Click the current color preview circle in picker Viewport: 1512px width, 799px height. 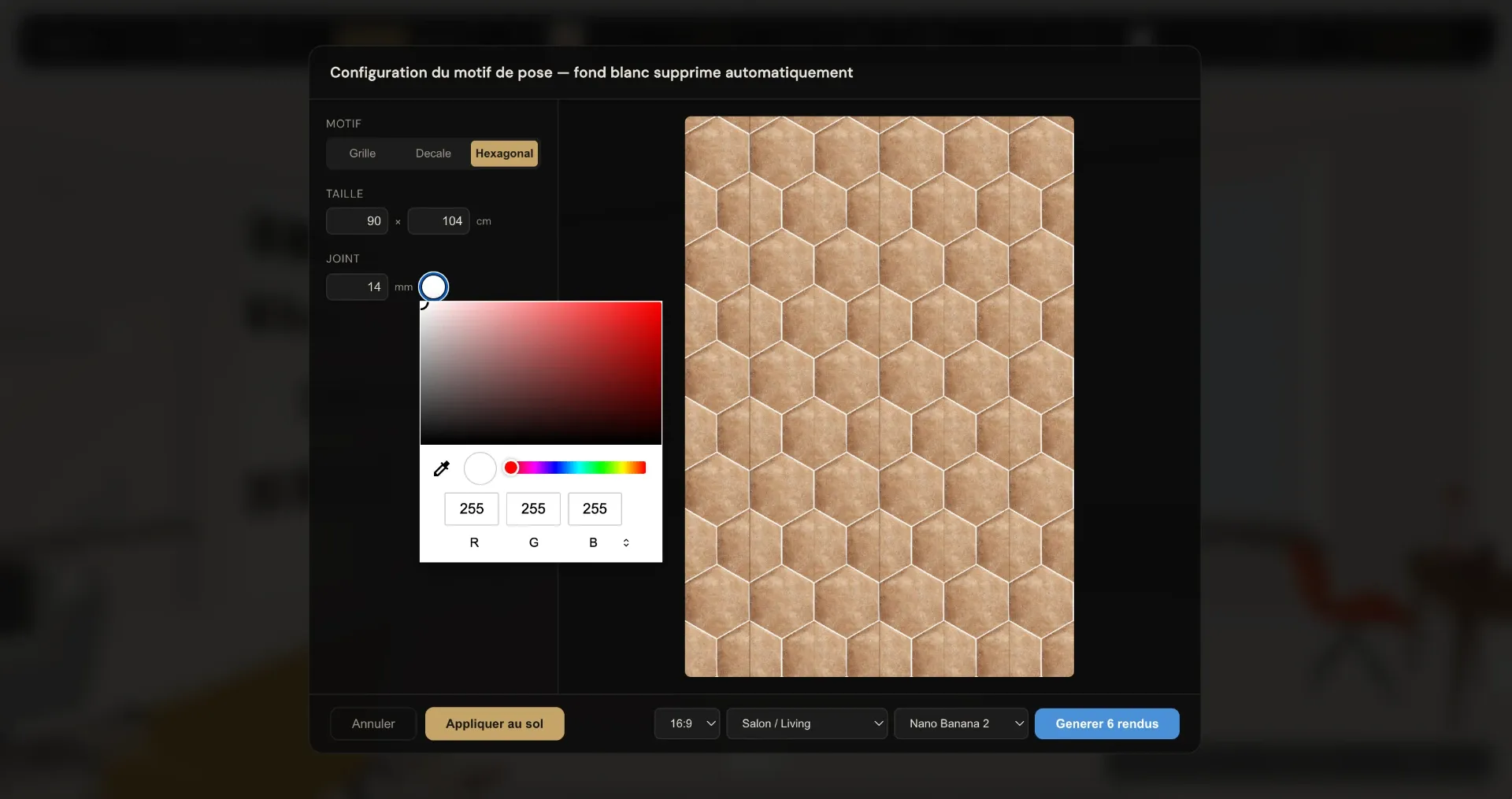[x=480, y=468]
